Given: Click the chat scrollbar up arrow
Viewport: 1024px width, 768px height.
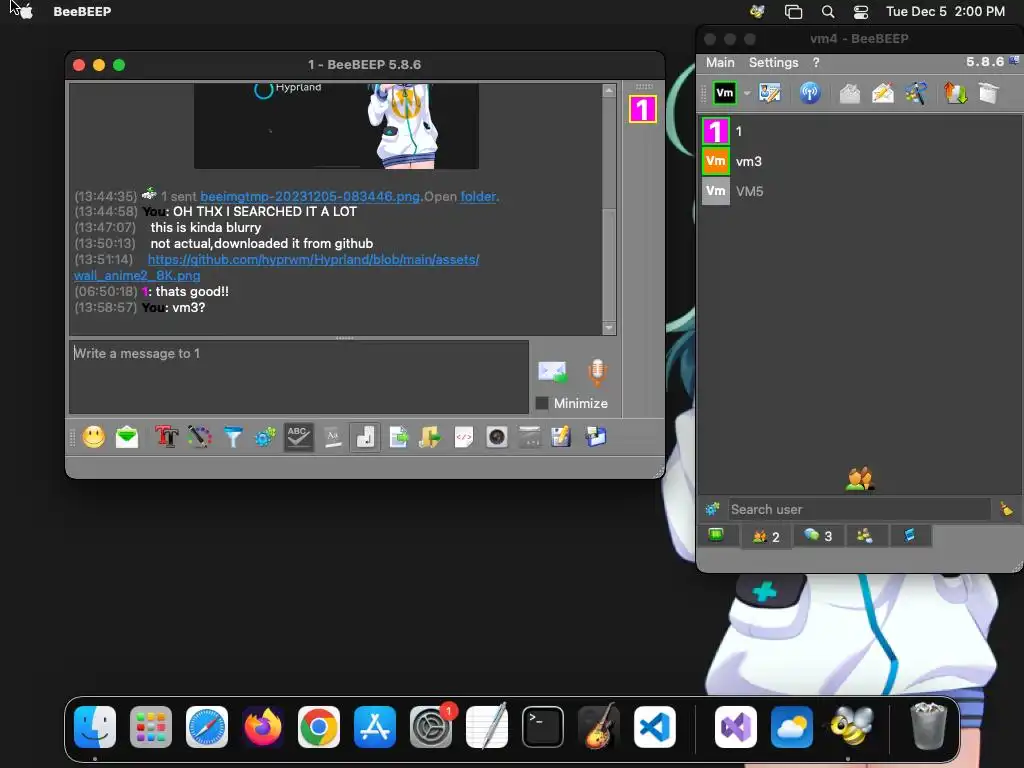Looking at the screenshot, I should 609,90.
